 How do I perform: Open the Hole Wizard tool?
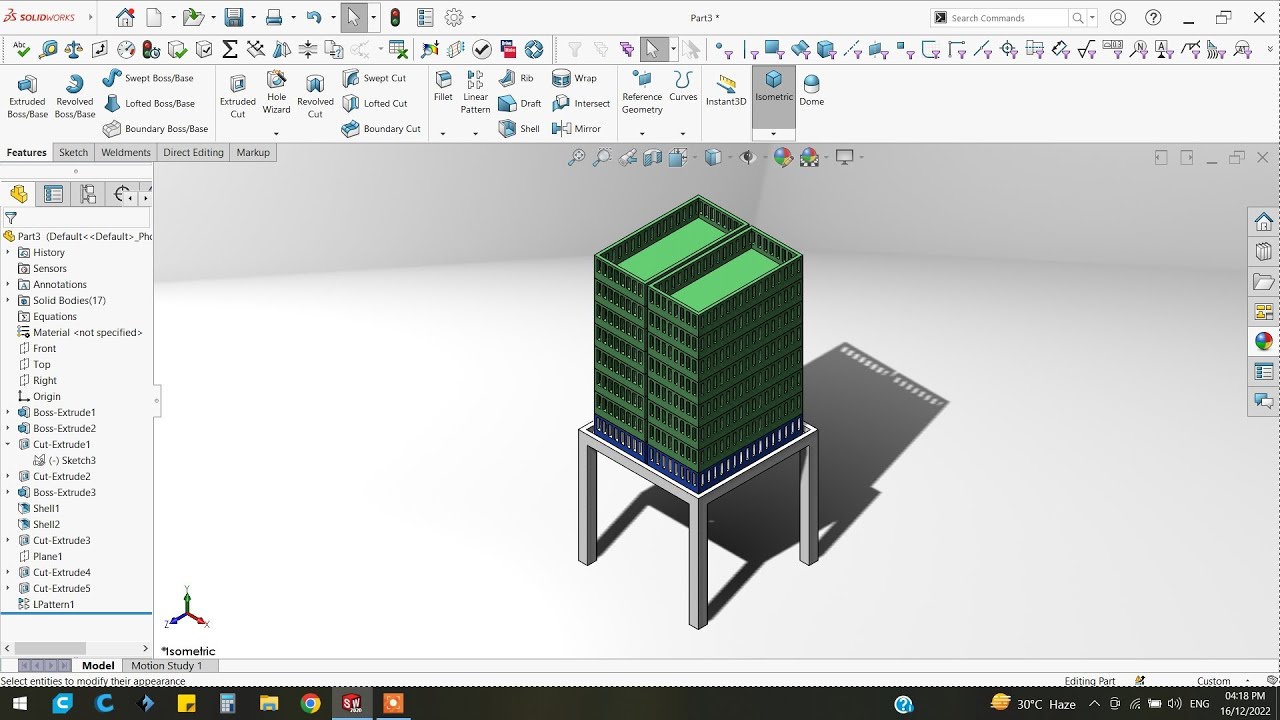276,93
